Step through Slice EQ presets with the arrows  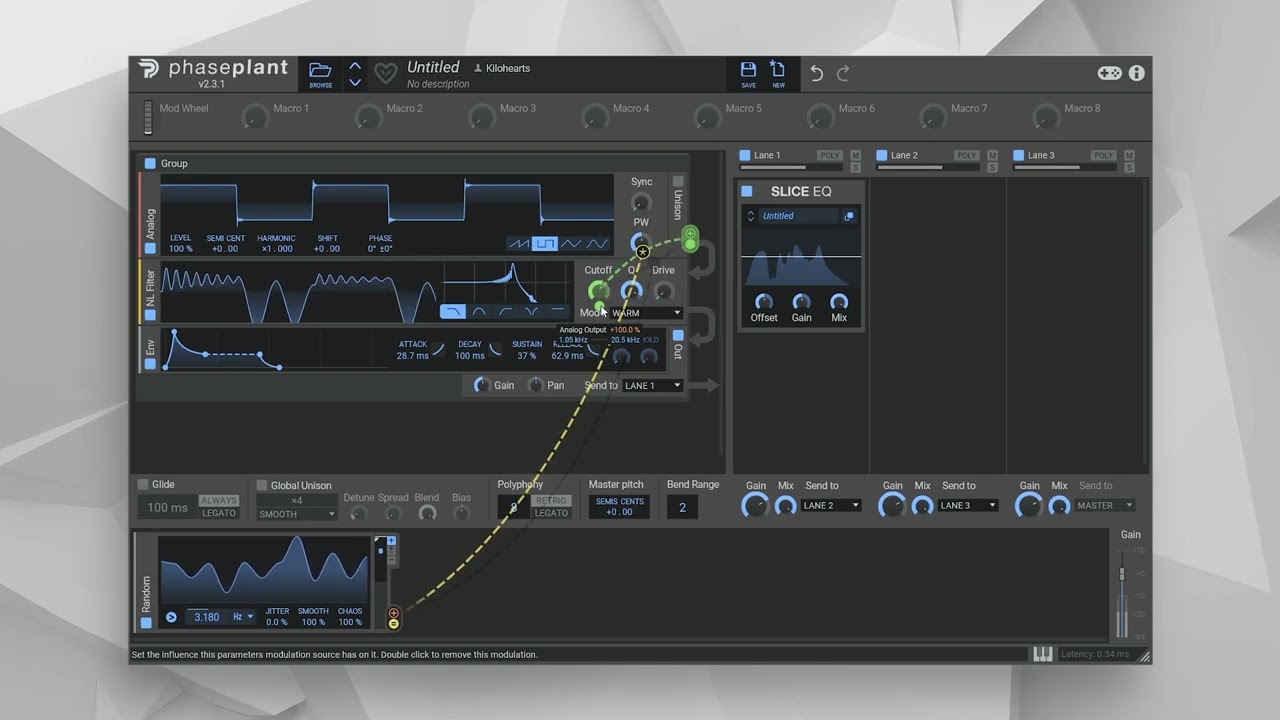[751, 216]
